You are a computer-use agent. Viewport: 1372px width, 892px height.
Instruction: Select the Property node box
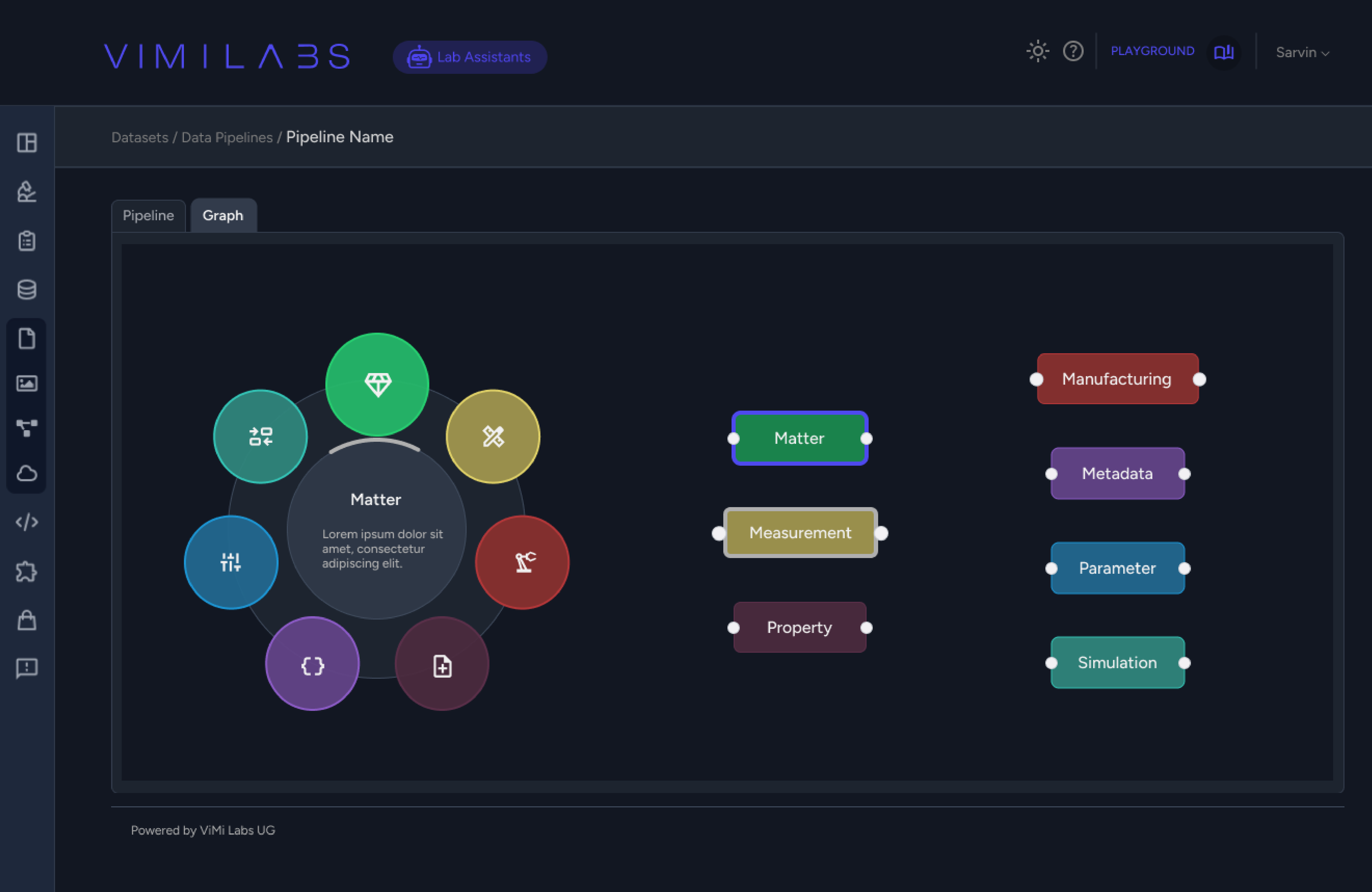pos(800,627)
